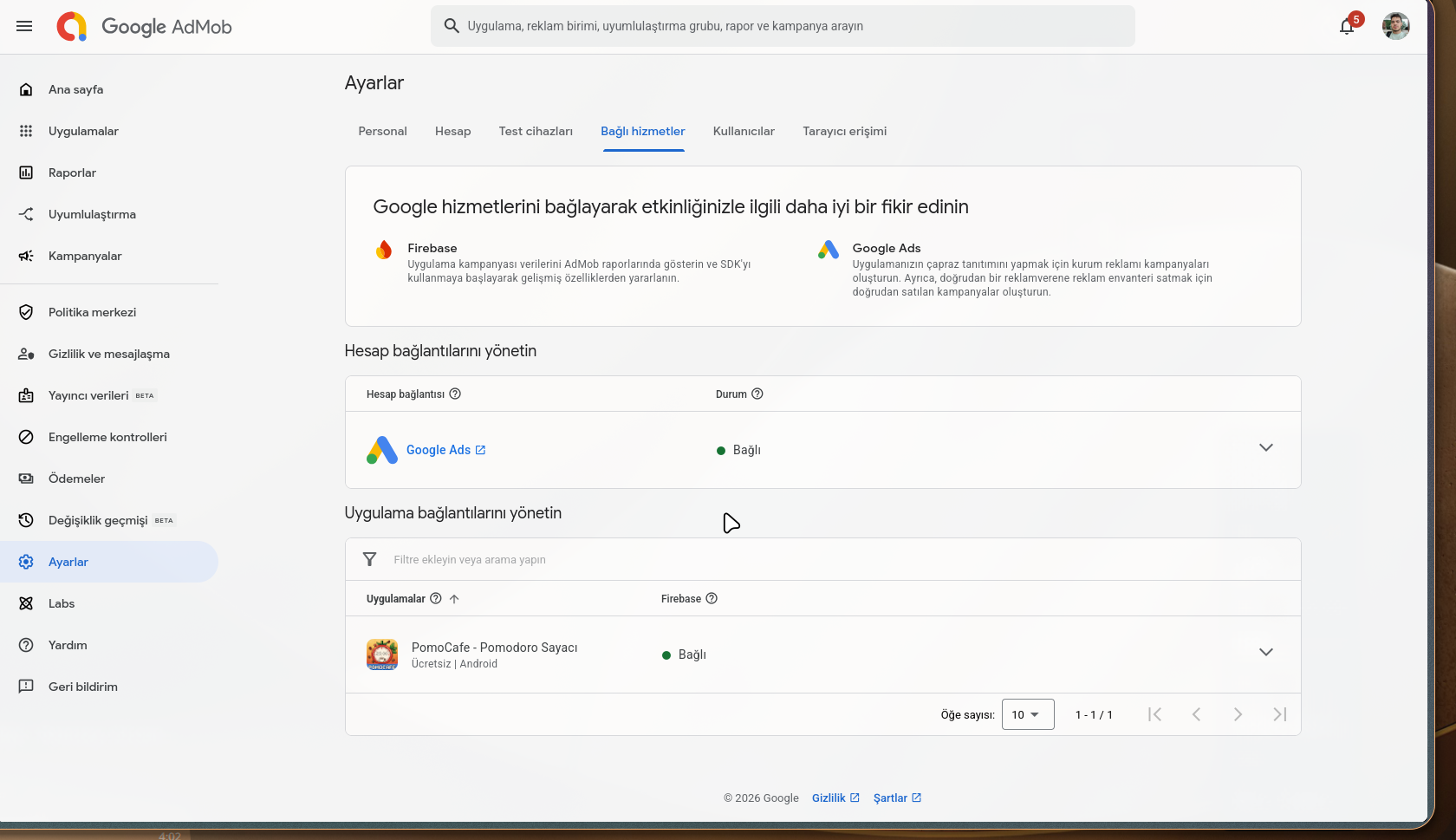Click the Politika merkezi shield icon
Viewport: 1456px width, 840px height.
click(x=26, y=312)
